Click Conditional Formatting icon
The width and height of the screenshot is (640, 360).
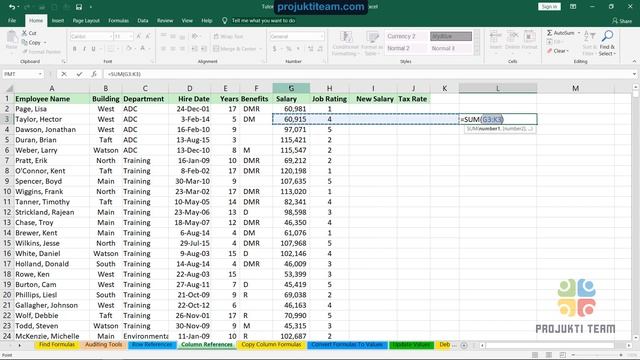346,37
